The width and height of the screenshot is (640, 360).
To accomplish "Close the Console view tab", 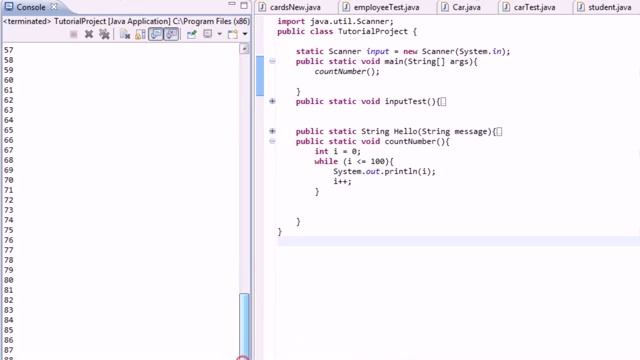I will point(54,7).
